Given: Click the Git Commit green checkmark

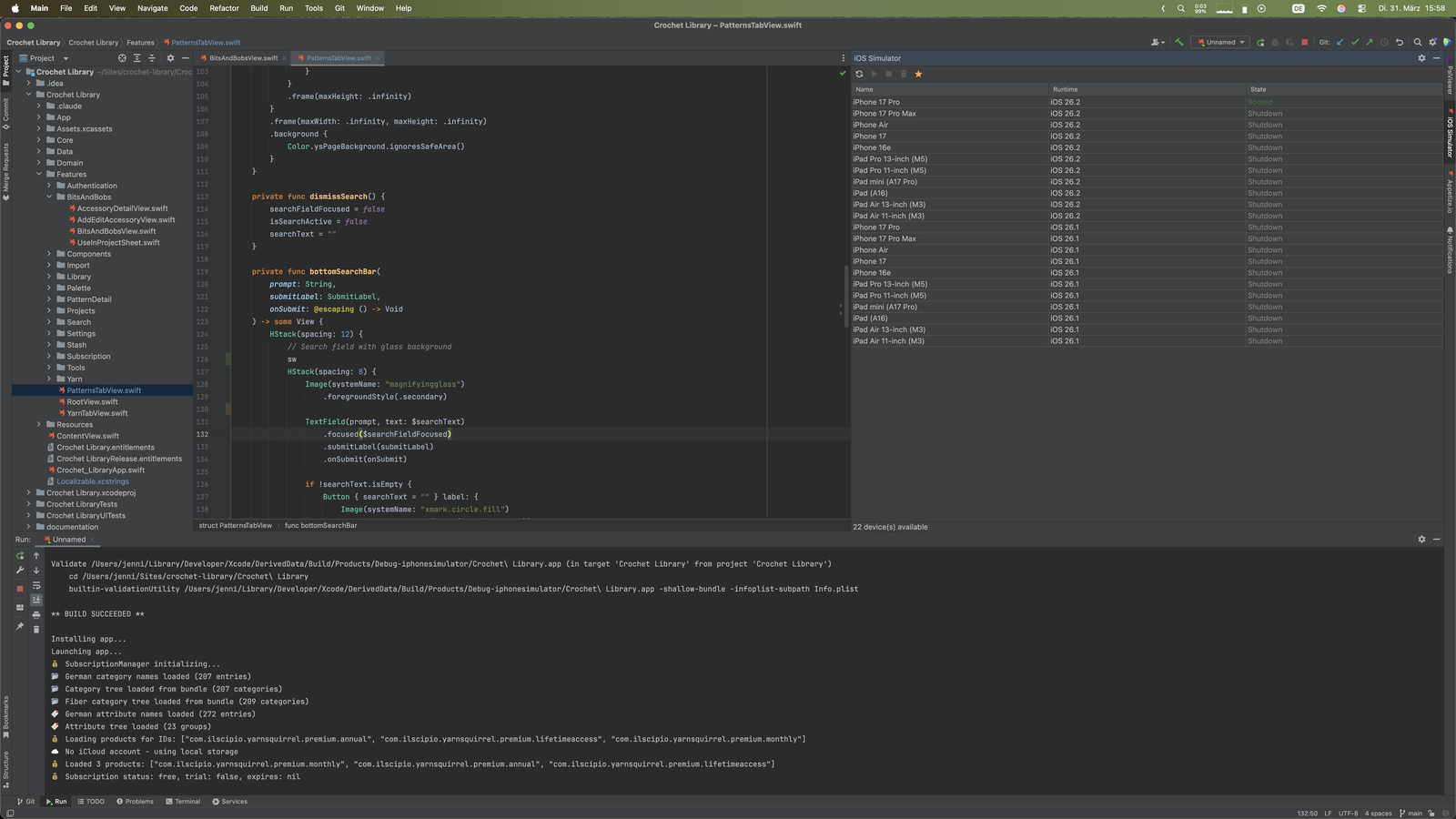Looking at the screenshot, I should click(1354, 42).
